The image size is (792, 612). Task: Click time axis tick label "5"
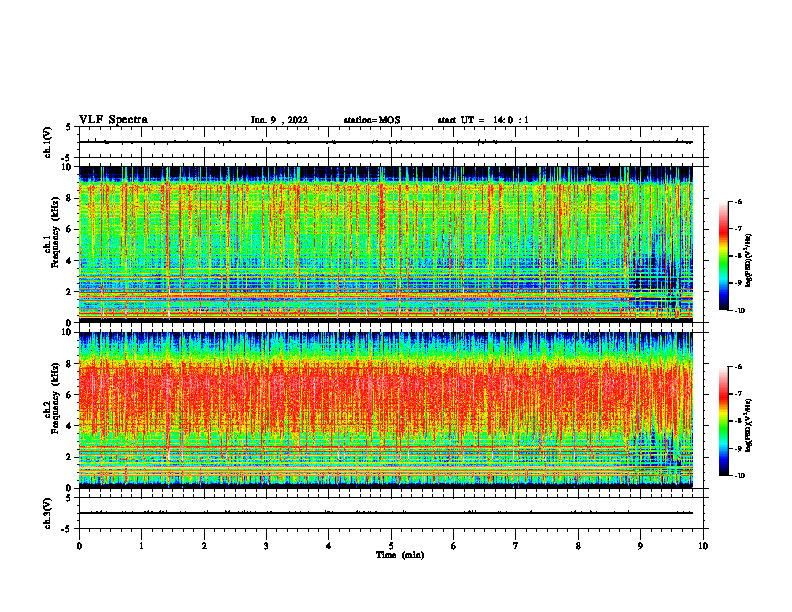391,546
